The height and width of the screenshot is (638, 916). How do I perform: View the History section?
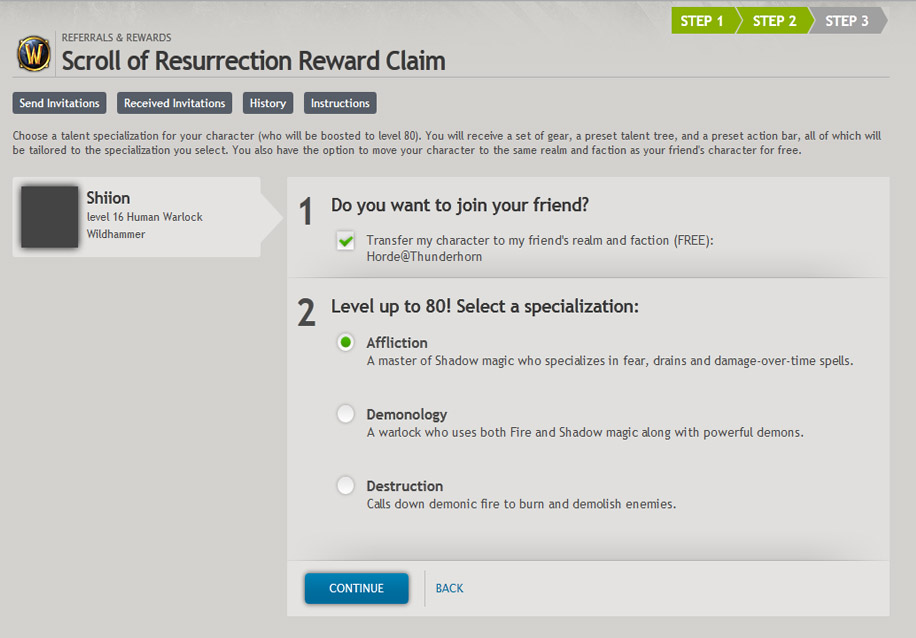pyautogui.click(x=267, y=102)
